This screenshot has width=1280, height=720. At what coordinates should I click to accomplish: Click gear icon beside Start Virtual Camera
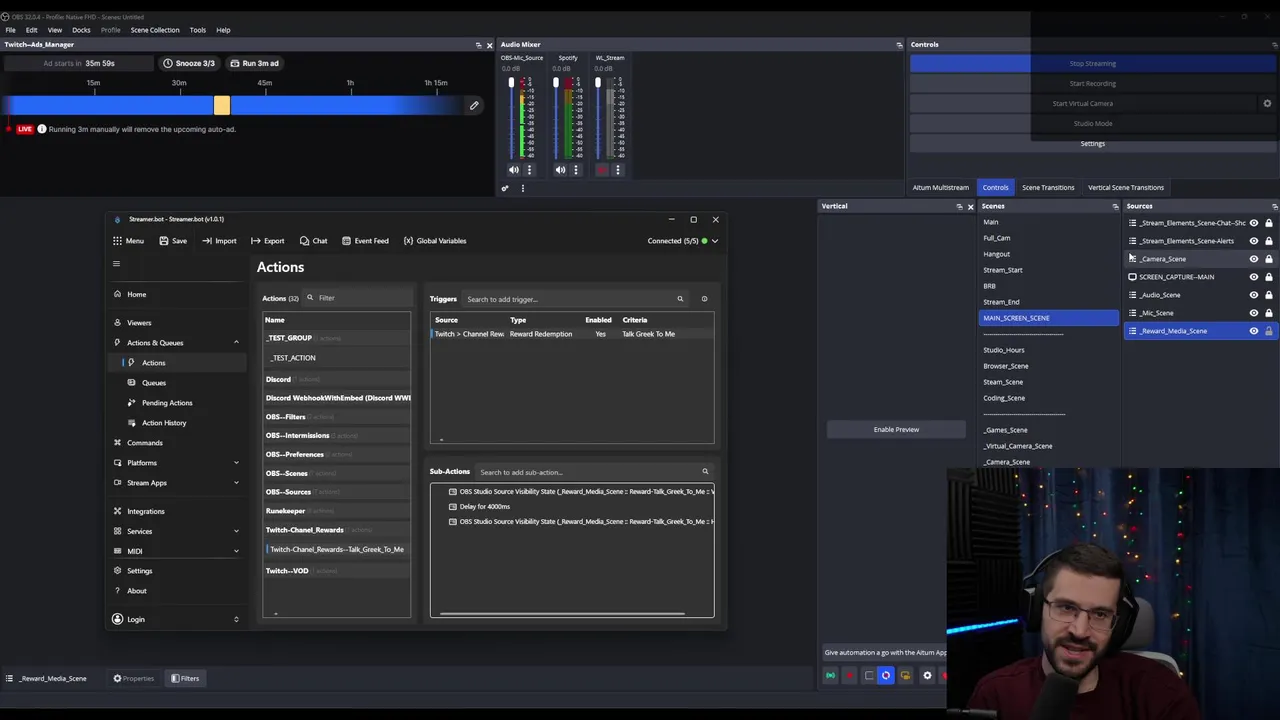coord(1267,103)
